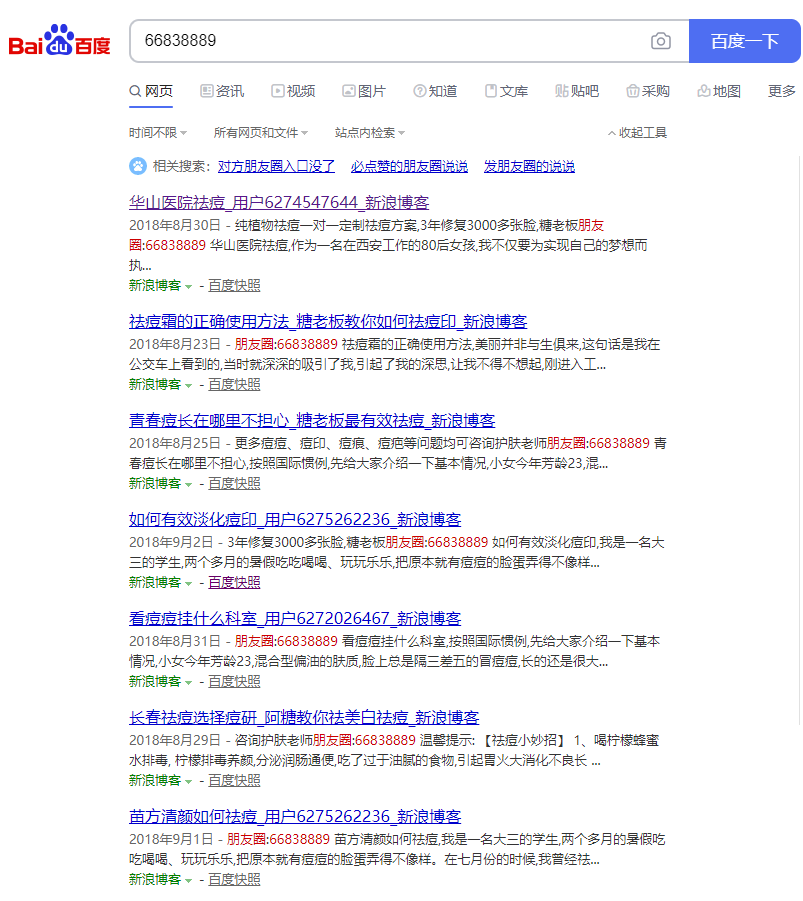This screenshot has height=901, width=803.
Task: Select the 贴吧 tab
Action: [577, 91]
